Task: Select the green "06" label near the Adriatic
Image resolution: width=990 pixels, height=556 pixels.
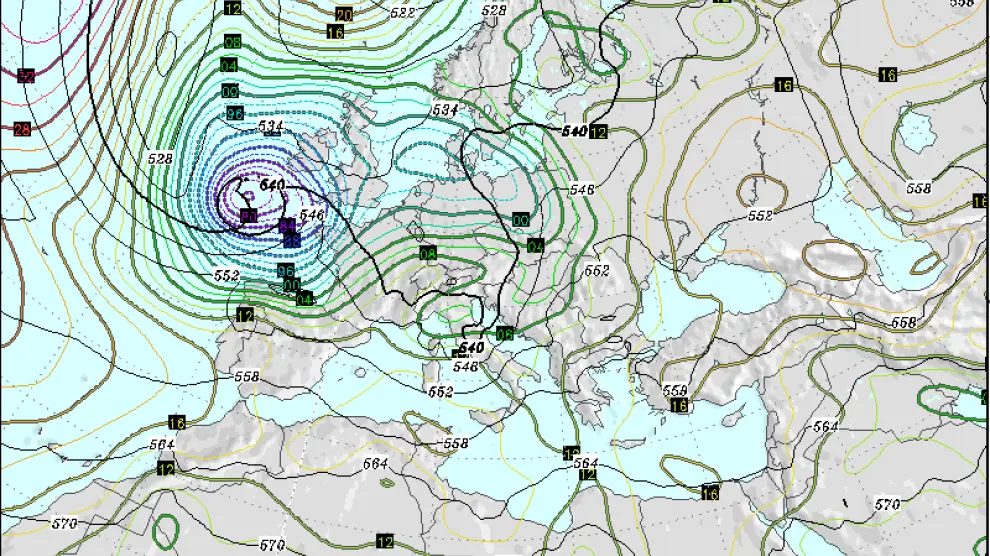Action: coord(505,335)
